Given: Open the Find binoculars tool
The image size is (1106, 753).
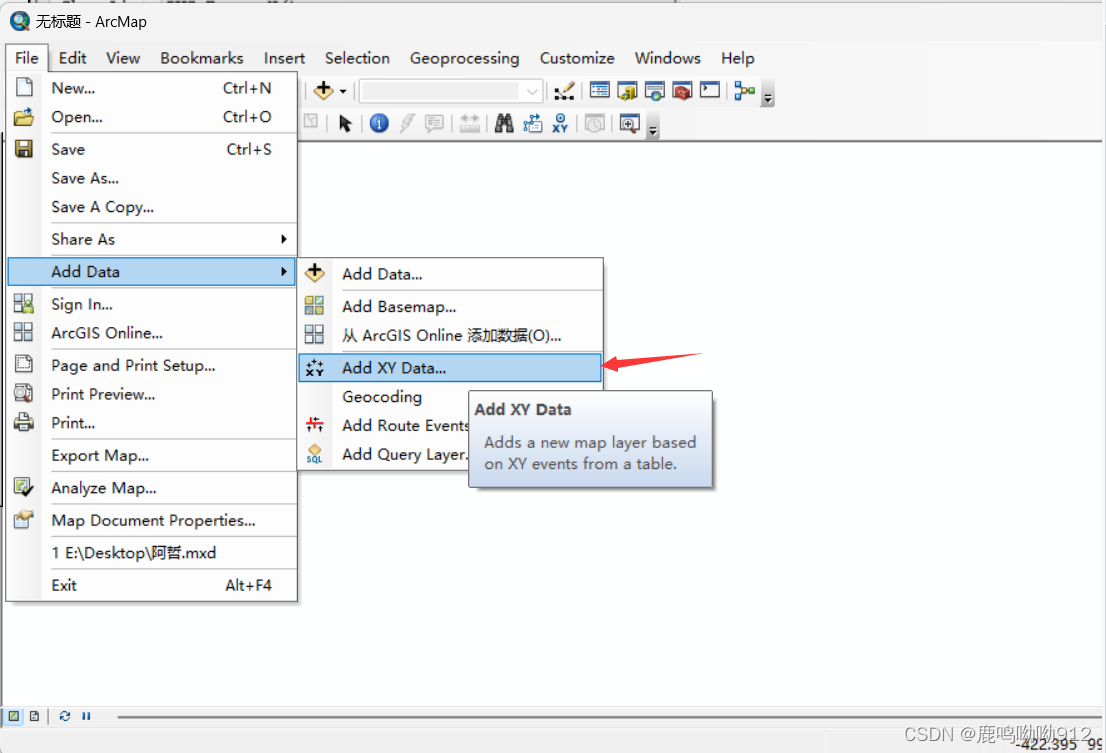Looking at the screenshot, I should tap(504, 123).
